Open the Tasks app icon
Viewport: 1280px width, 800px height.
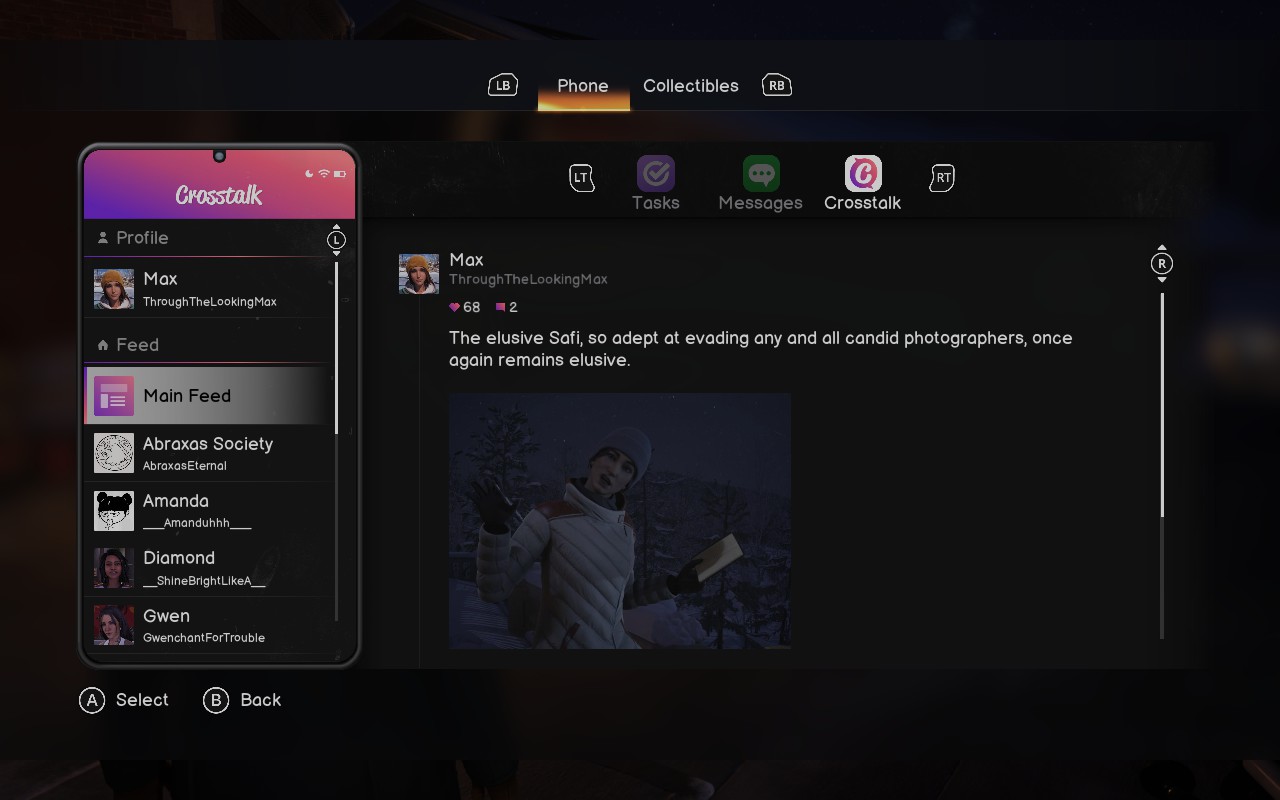tap(656, 174)
